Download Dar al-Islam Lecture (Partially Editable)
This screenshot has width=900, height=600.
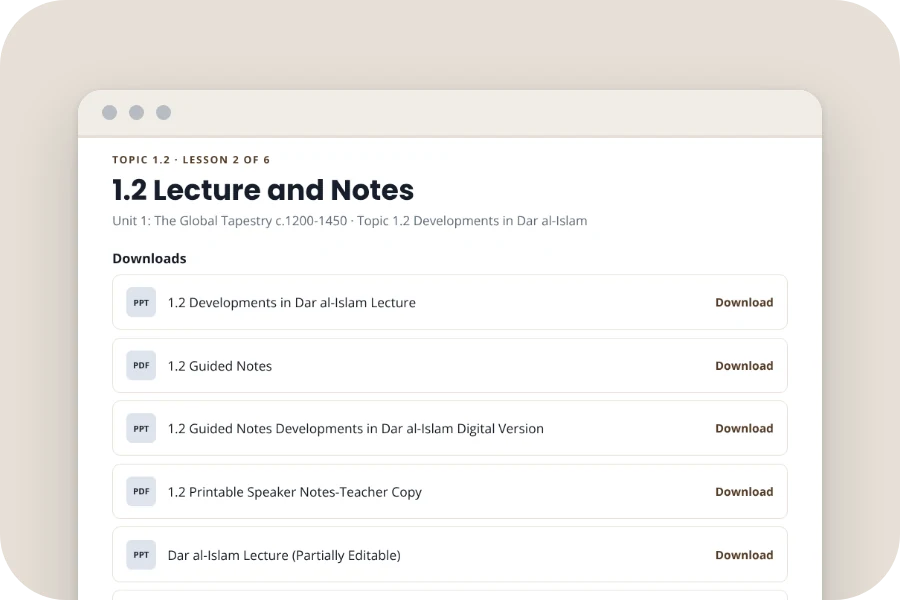tap(744, 555)
